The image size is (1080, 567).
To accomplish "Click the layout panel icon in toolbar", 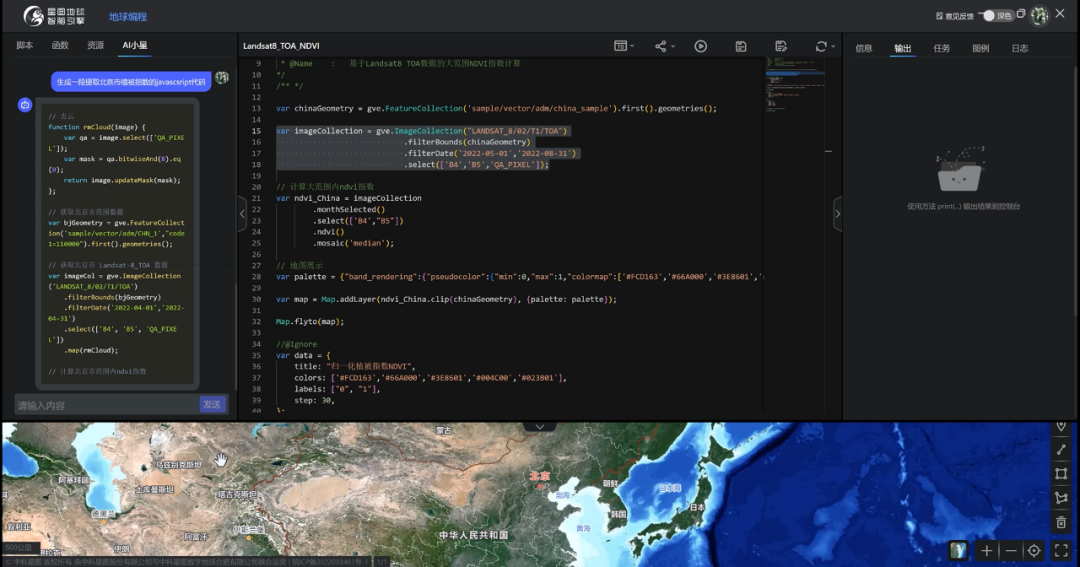I will coord(620,46).
